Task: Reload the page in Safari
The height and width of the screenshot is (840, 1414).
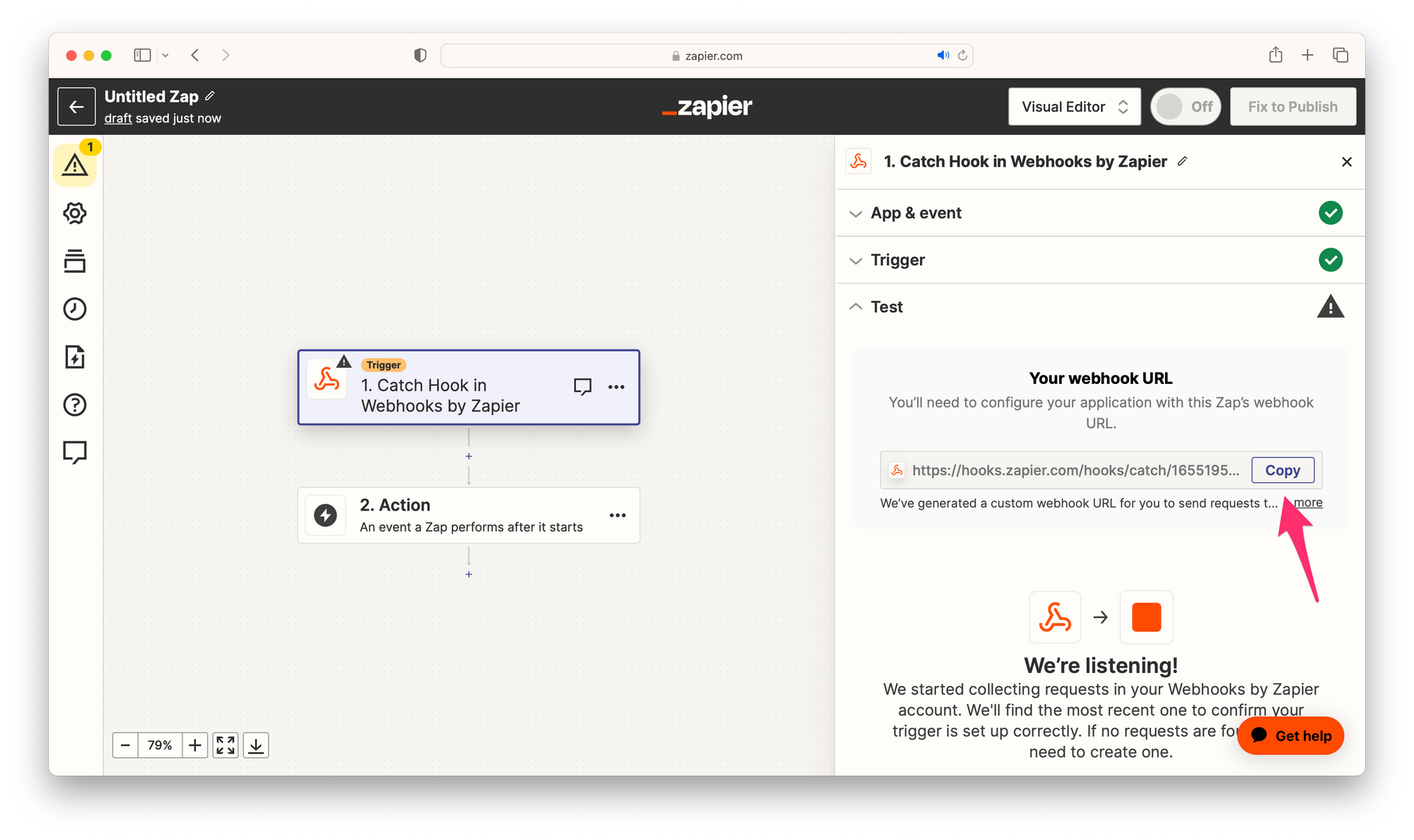Action: pyautogui.click(x=962, y=55)
